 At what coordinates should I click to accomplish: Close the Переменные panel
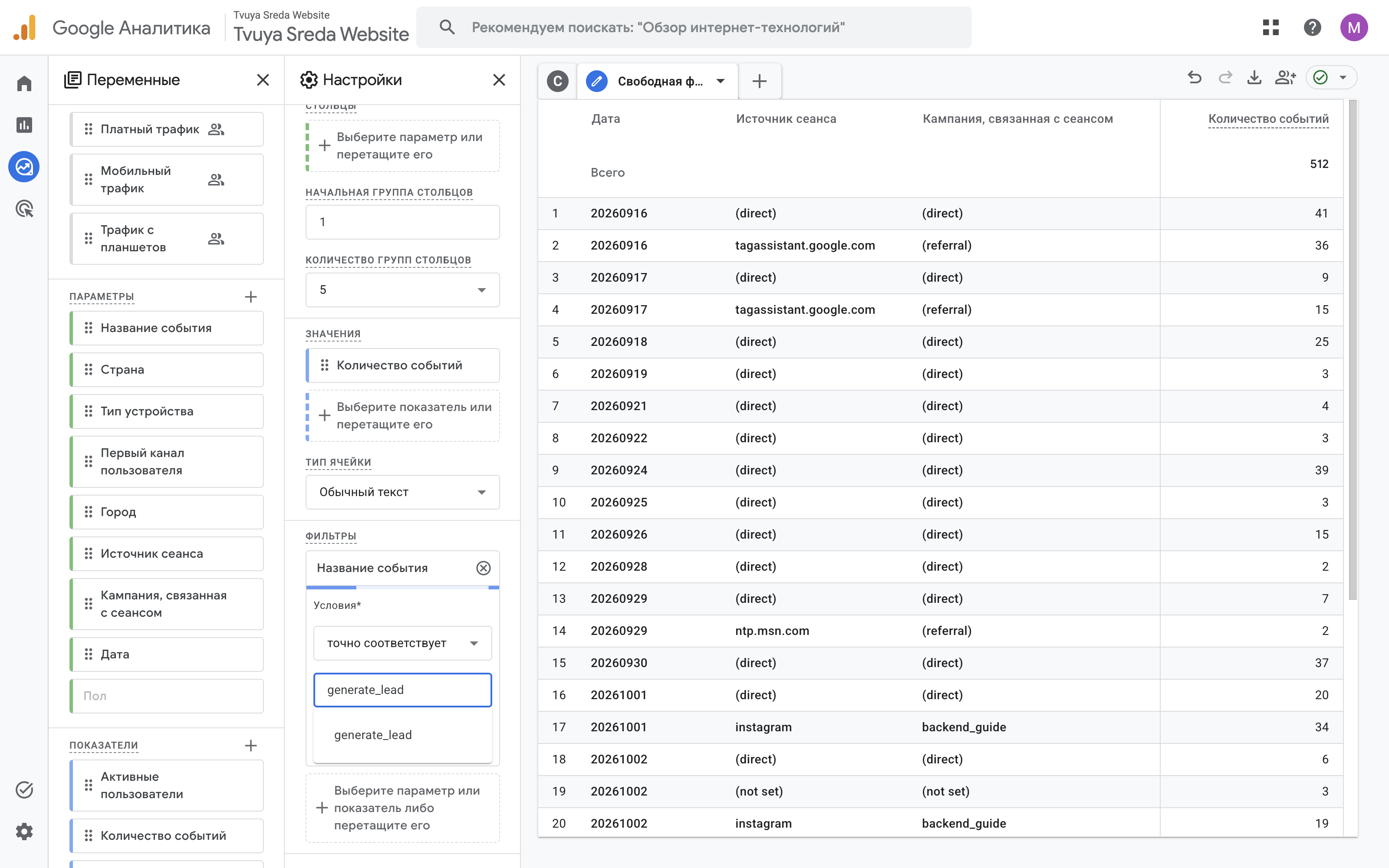point(263,80)
